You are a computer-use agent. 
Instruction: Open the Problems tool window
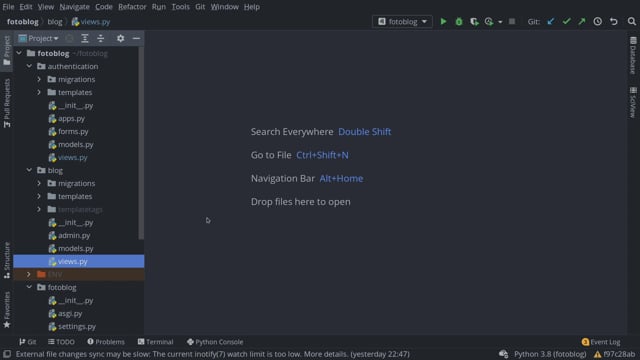pyautogui.click(x=106, y=342)
